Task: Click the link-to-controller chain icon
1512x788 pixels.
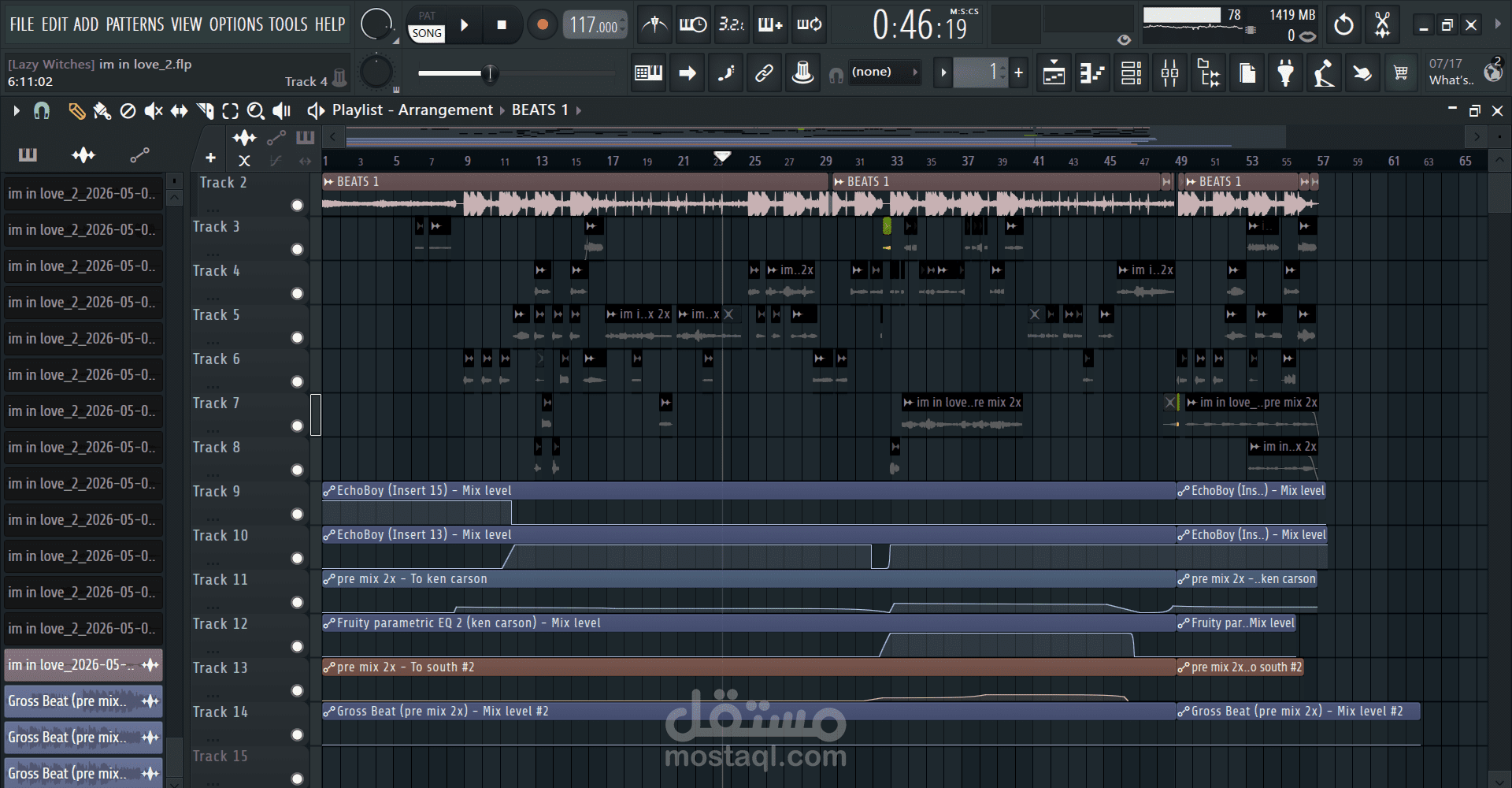Action: coord(764,73)
